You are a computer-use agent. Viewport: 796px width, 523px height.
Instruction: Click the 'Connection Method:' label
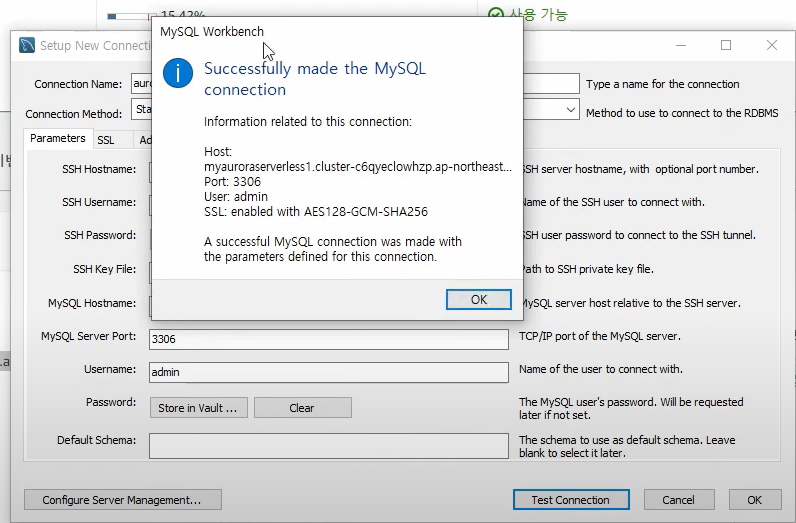(x=74, y=114)
